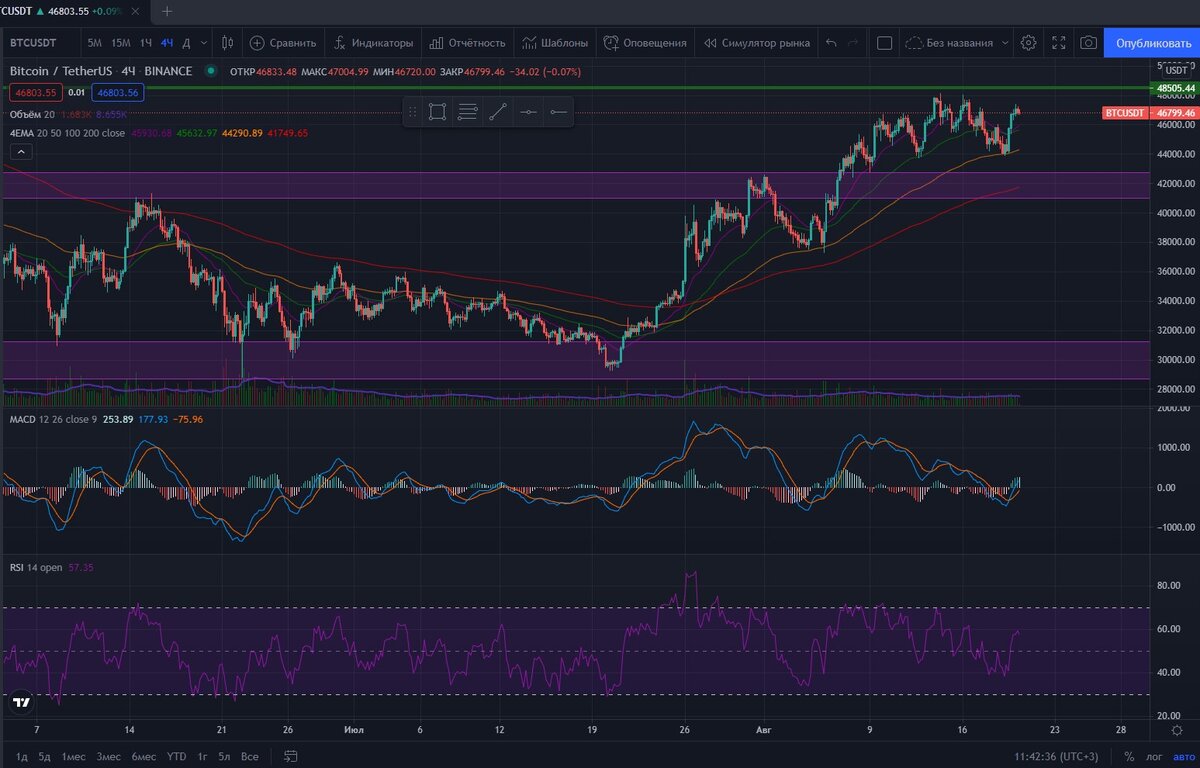Open the go-to-date calendar icon
This screenshot has width=1200, height=768.
point(290,756)
